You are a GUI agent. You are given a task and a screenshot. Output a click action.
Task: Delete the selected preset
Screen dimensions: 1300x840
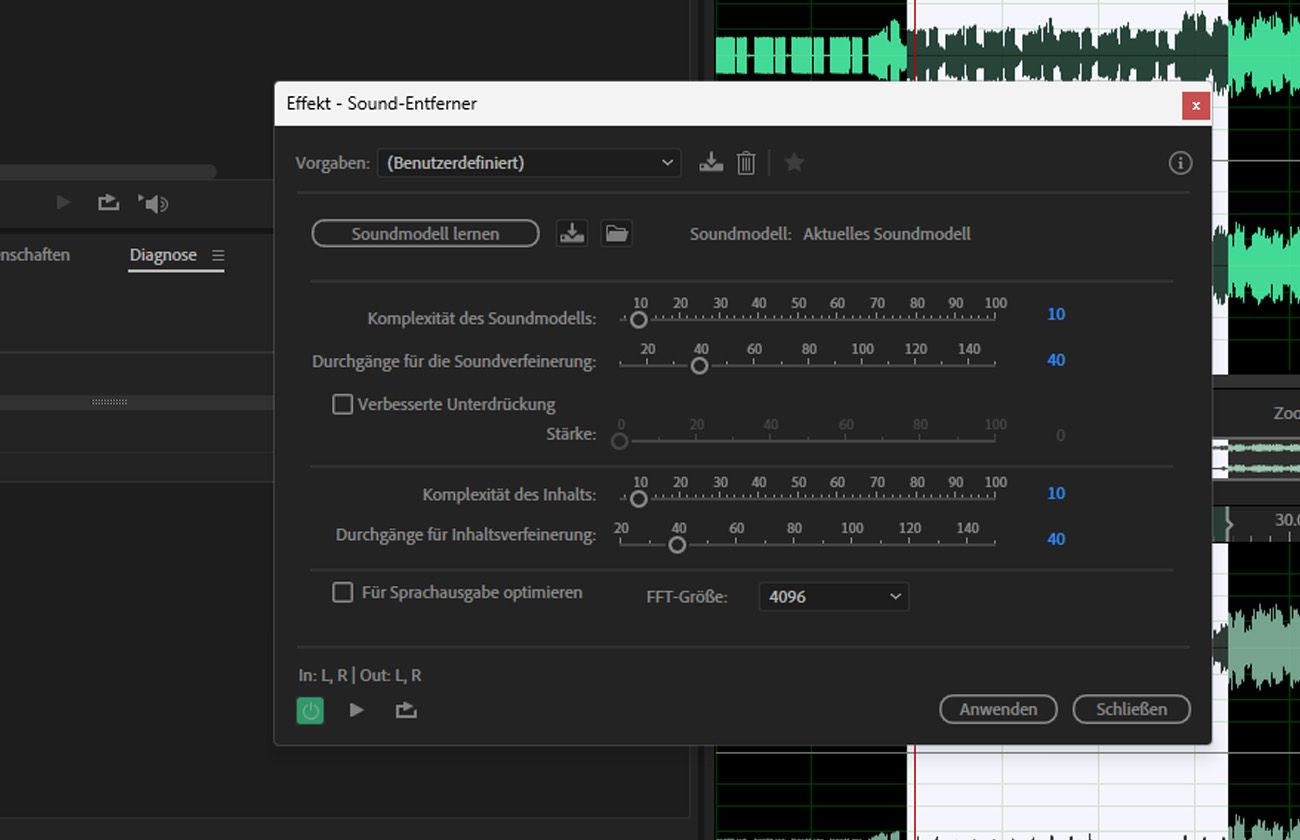click(745, 162)
